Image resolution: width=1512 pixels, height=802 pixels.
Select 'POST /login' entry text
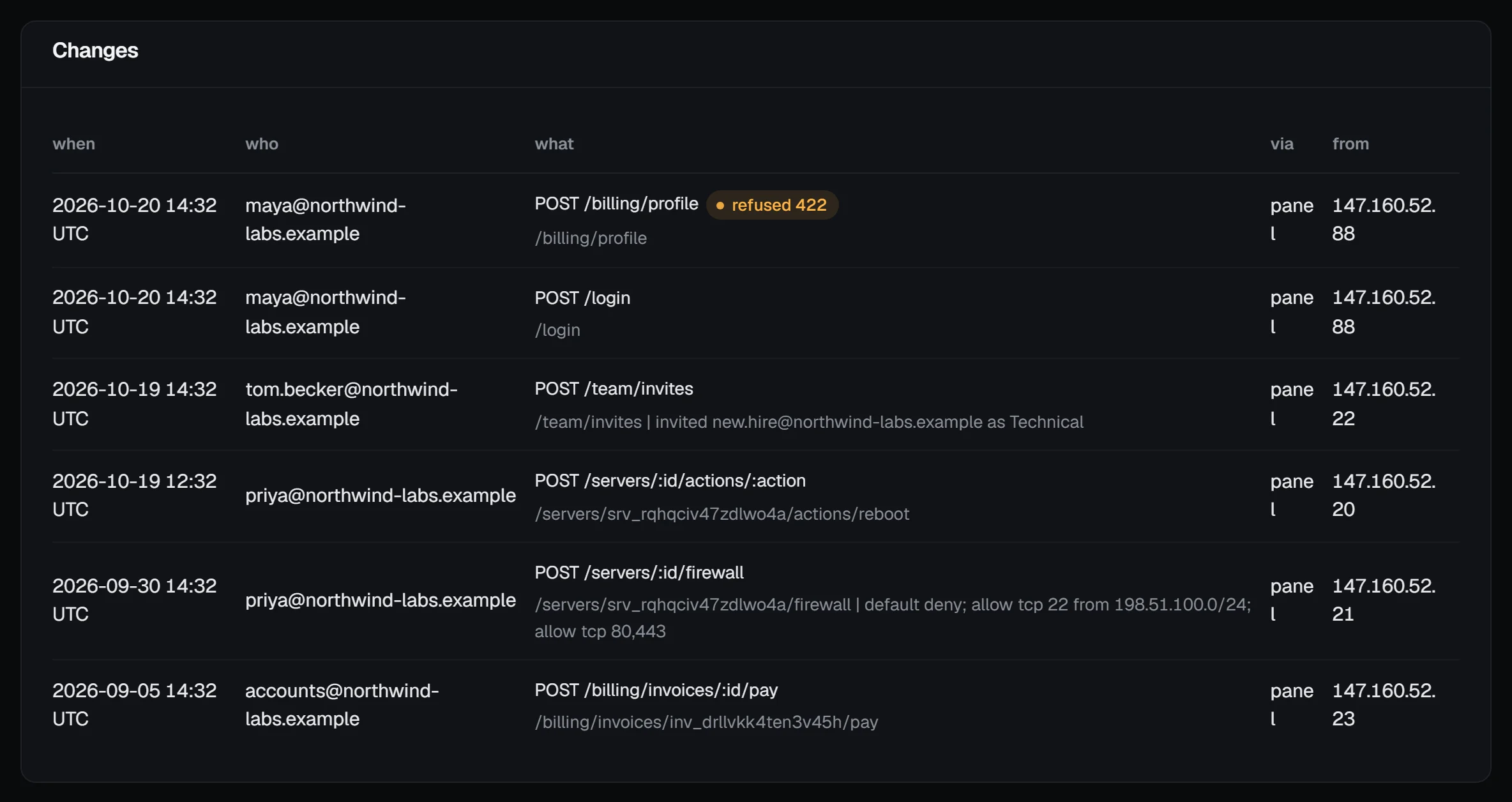click(582, 298)
